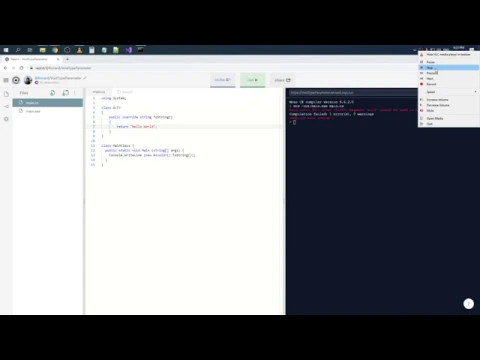This screenshot has height=360, width=480.
Task: Choose Quit in VLC tray menu
Action: (x=449, y=124)
